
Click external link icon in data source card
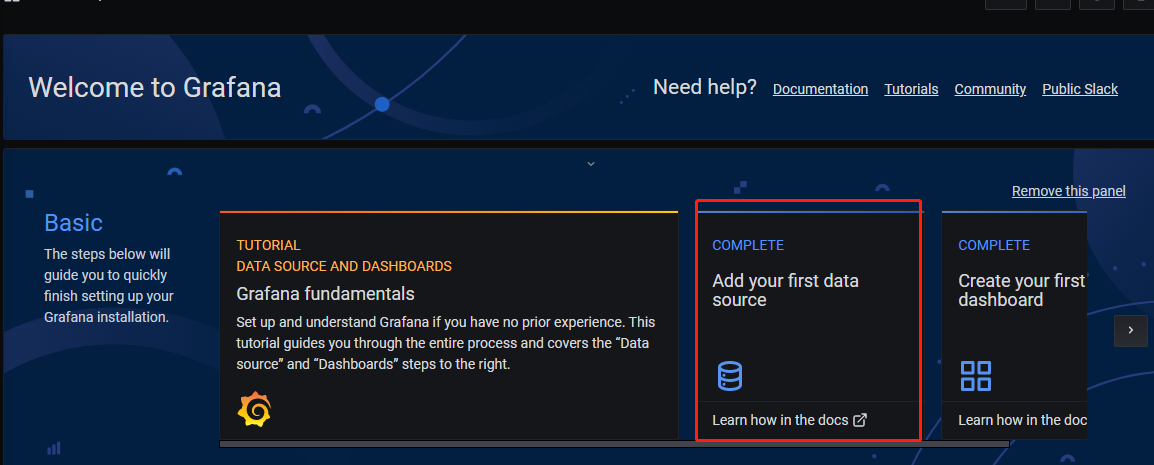860,420
